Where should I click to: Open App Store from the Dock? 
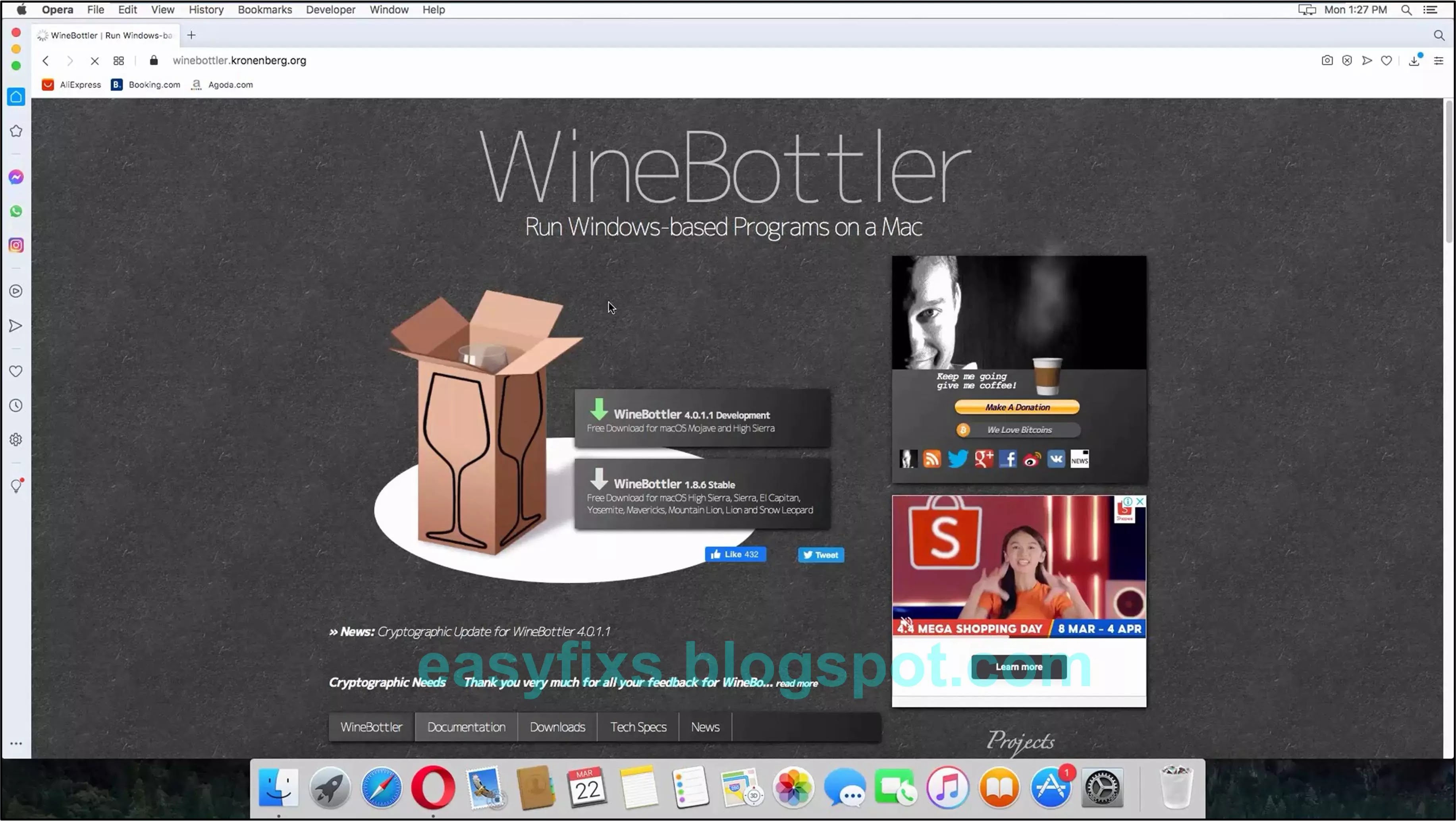1051,787
